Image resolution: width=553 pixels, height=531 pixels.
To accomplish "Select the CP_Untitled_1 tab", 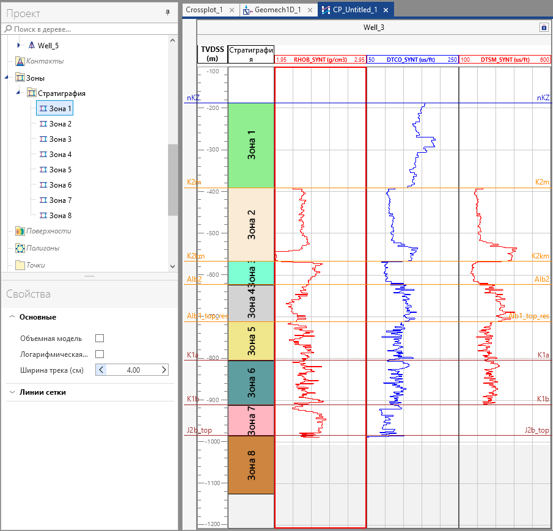I will pos(355,10).
